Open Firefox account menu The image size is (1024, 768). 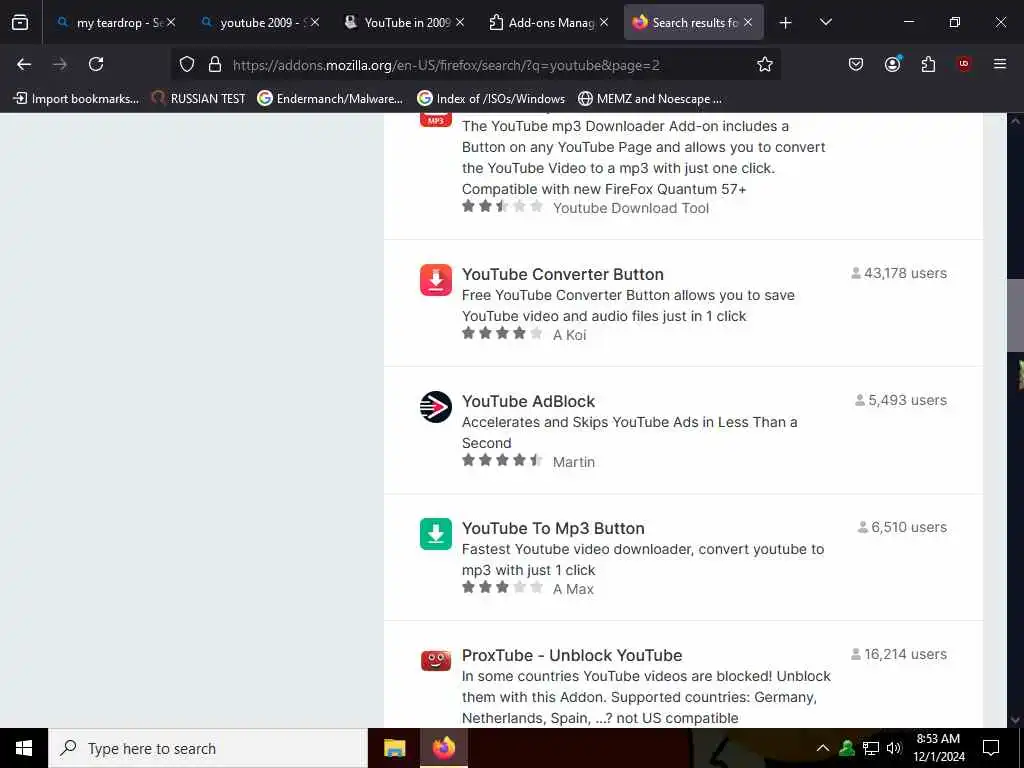892,64
